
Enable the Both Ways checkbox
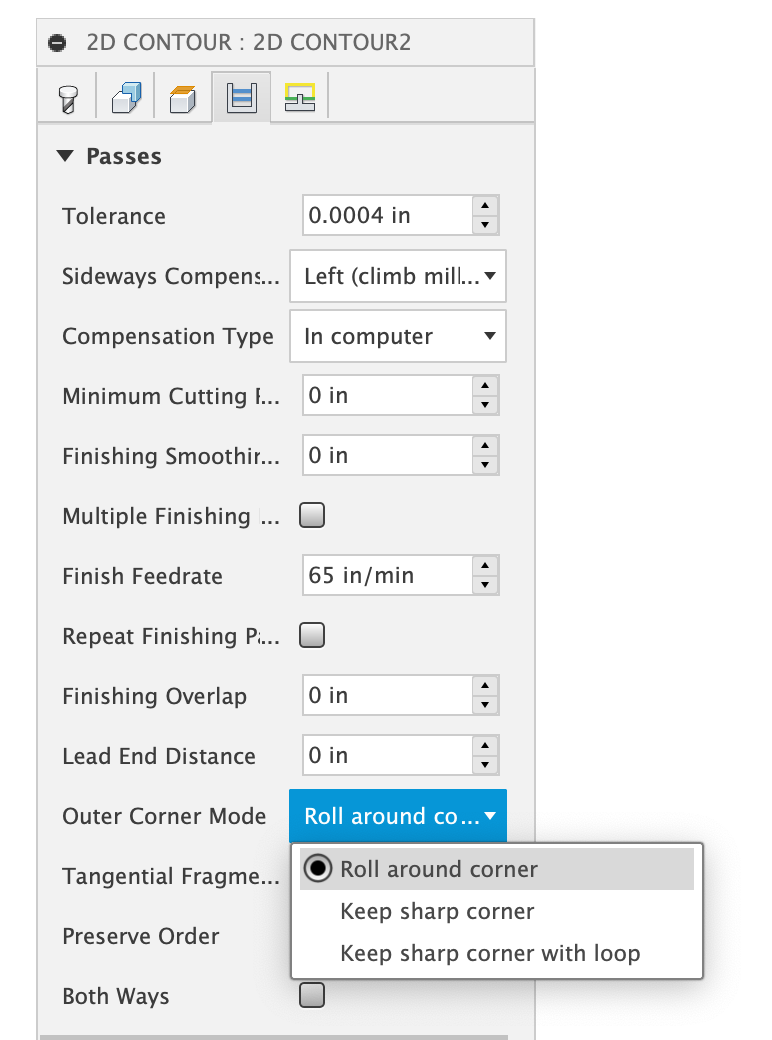click(x=313, y=996)
